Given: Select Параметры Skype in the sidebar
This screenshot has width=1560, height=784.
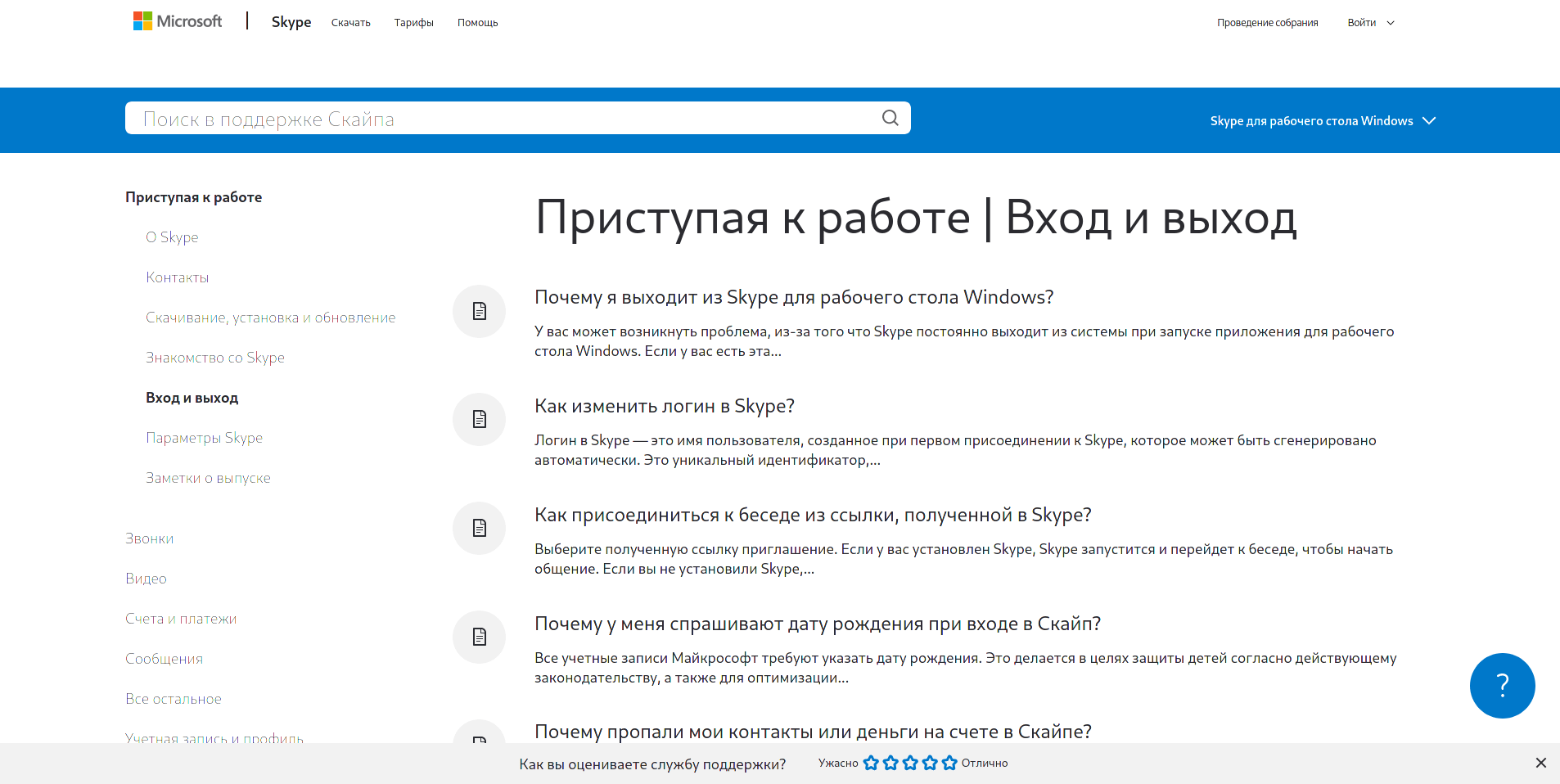Looking at the screenshot, I should pos(204,438).
